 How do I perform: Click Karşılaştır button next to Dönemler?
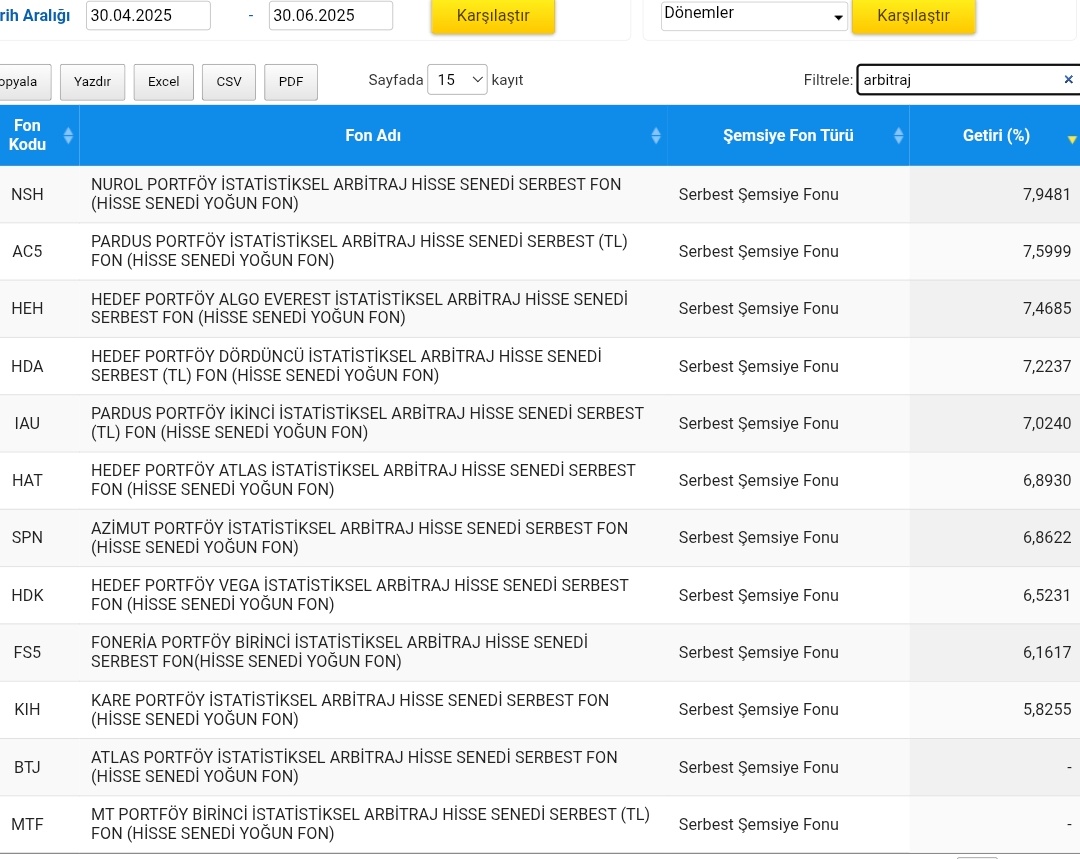tap(913, 15)
